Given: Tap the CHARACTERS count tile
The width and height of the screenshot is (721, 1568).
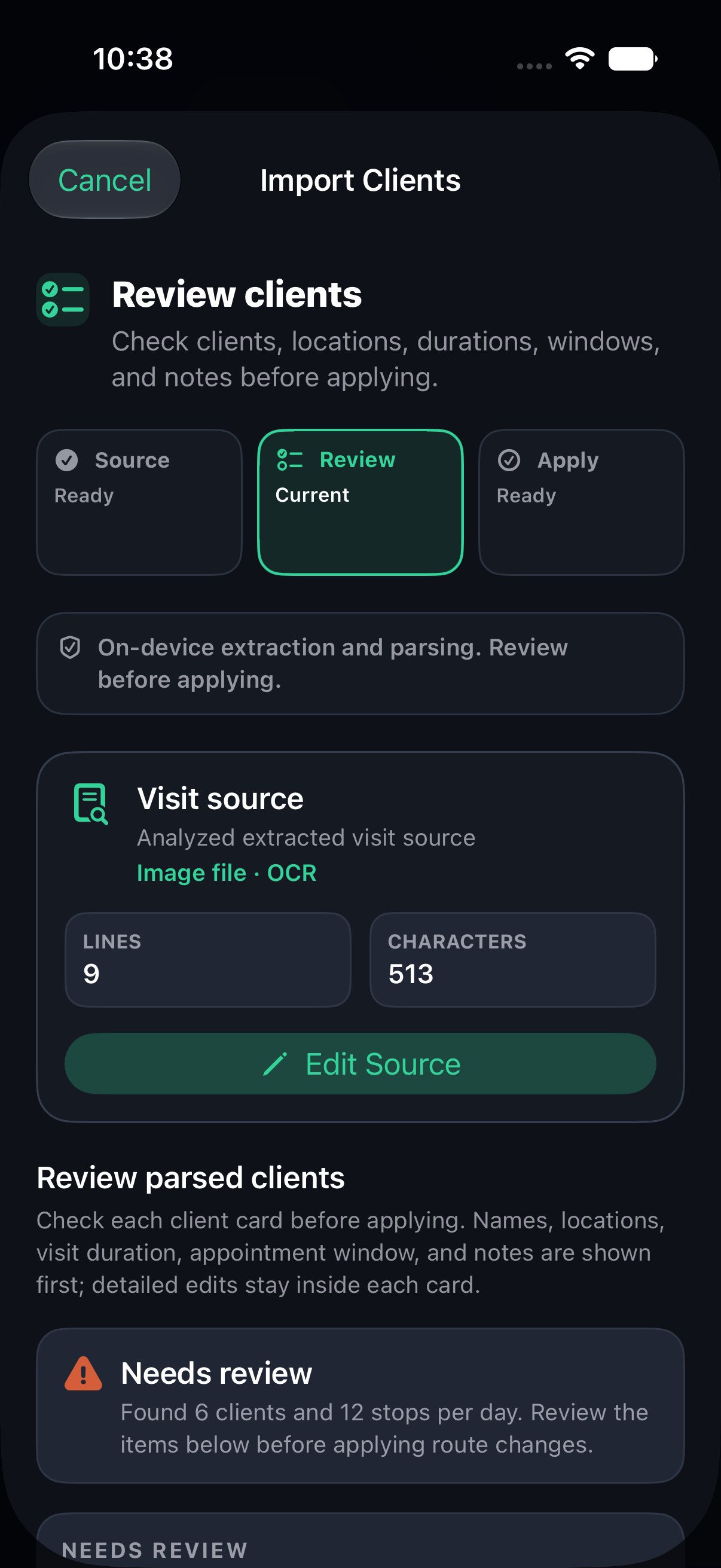Looking at the screenshot, I should (513, 959).
